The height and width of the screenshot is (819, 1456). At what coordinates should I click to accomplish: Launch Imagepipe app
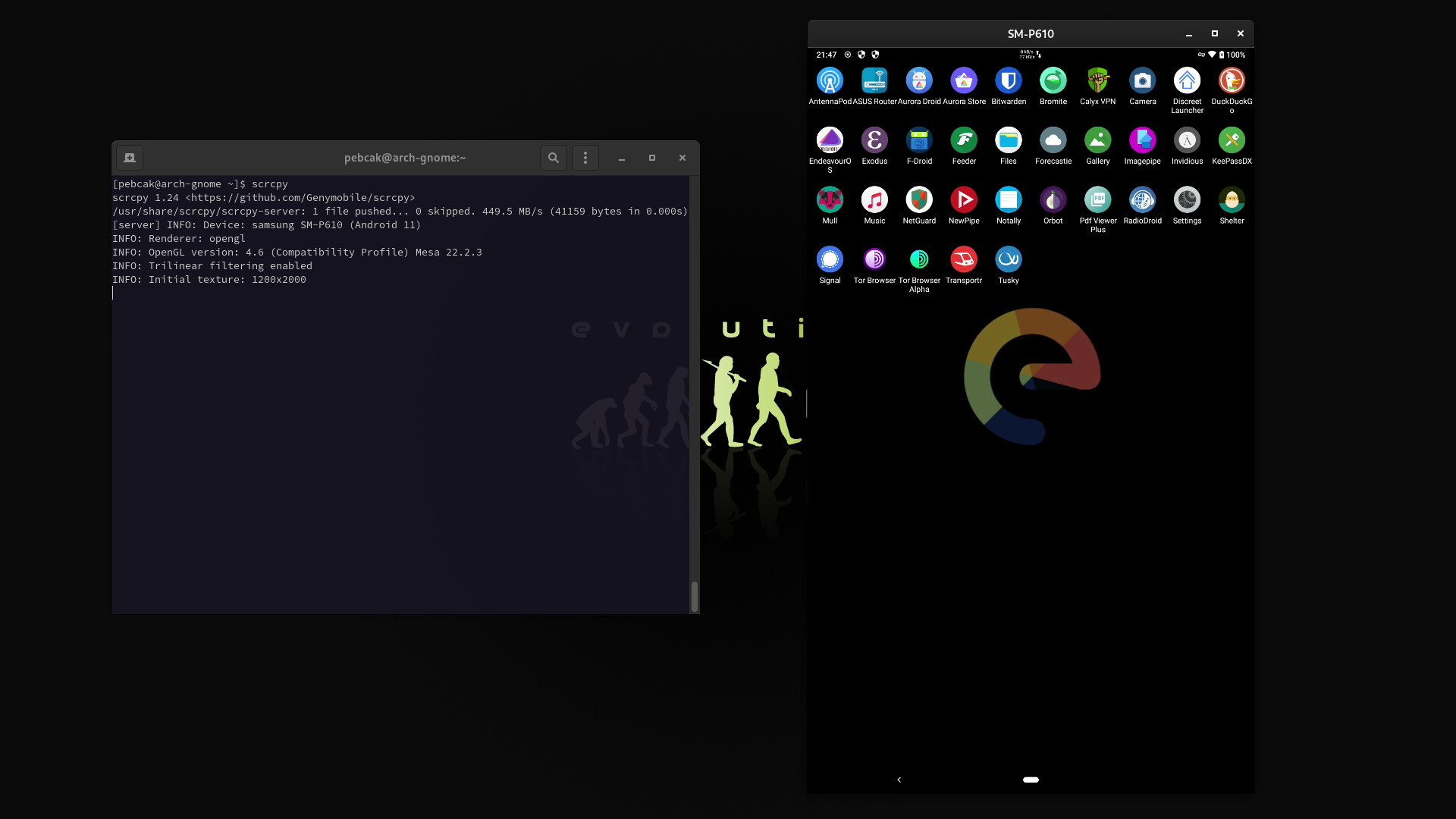[x=1143, y=140]
